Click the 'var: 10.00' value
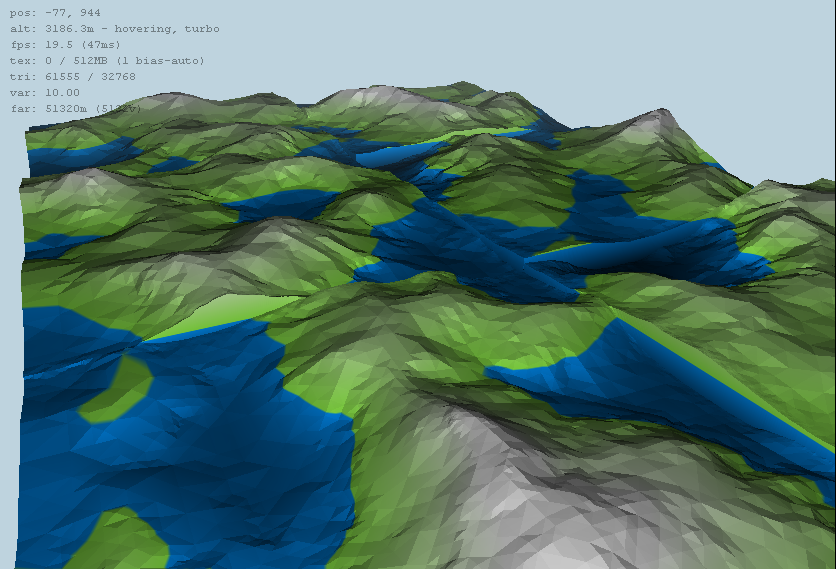836x569 pixels. tap(44, 92)
